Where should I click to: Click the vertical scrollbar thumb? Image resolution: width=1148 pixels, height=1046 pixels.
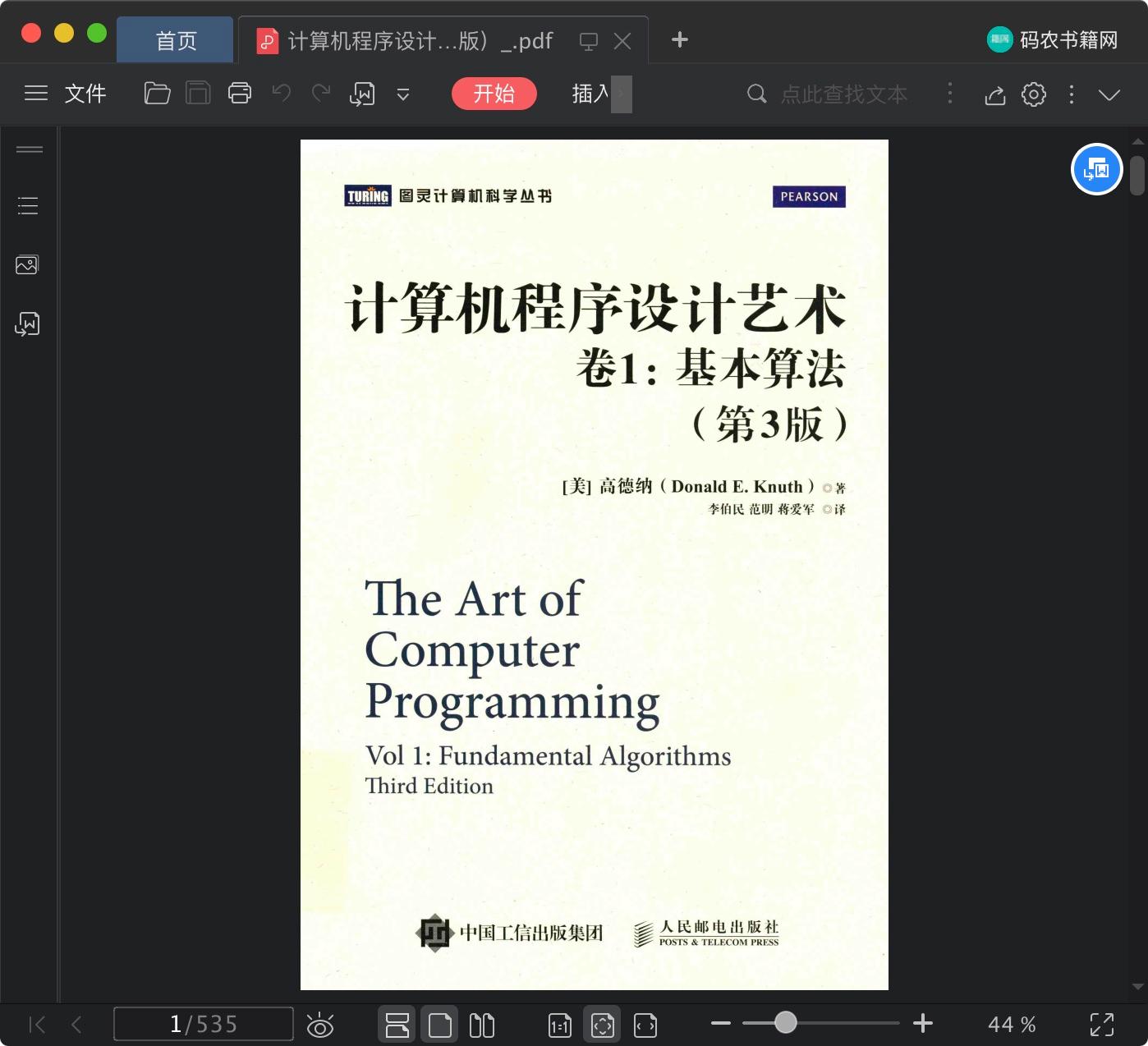[x=1137, y=176]
